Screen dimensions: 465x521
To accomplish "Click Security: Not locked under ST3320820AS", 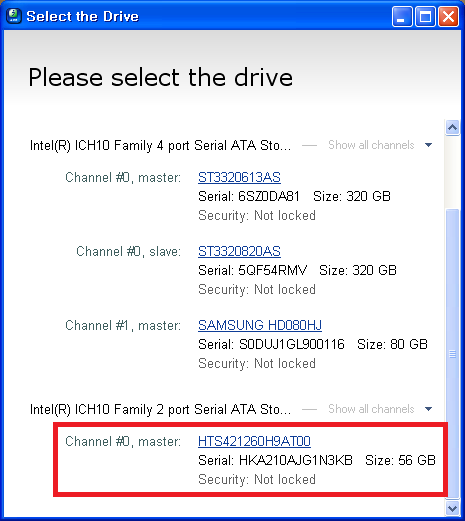I will (257, 289).
